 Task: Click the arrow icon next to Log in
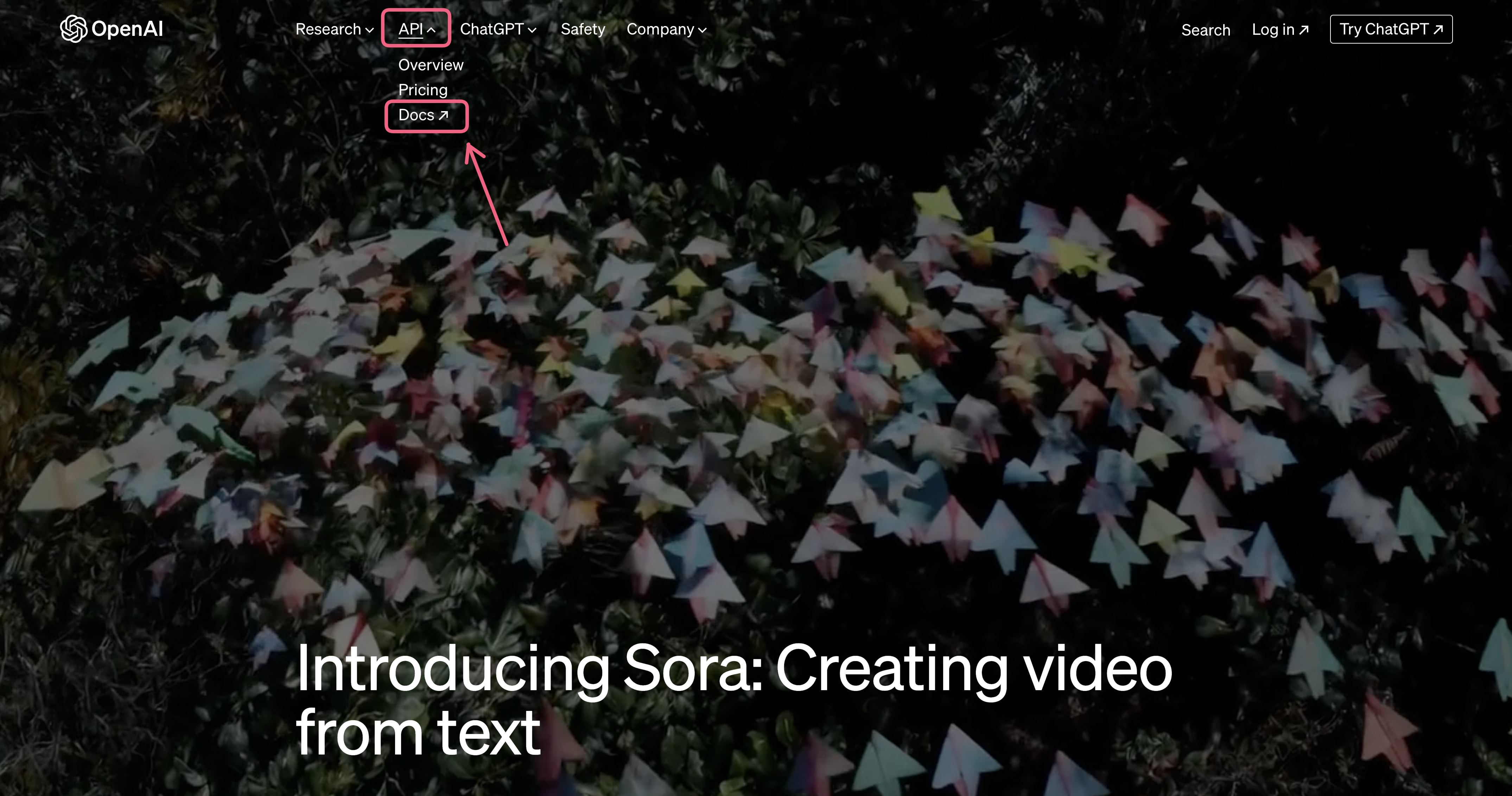pyautogui.click(x=1304, y=30)
